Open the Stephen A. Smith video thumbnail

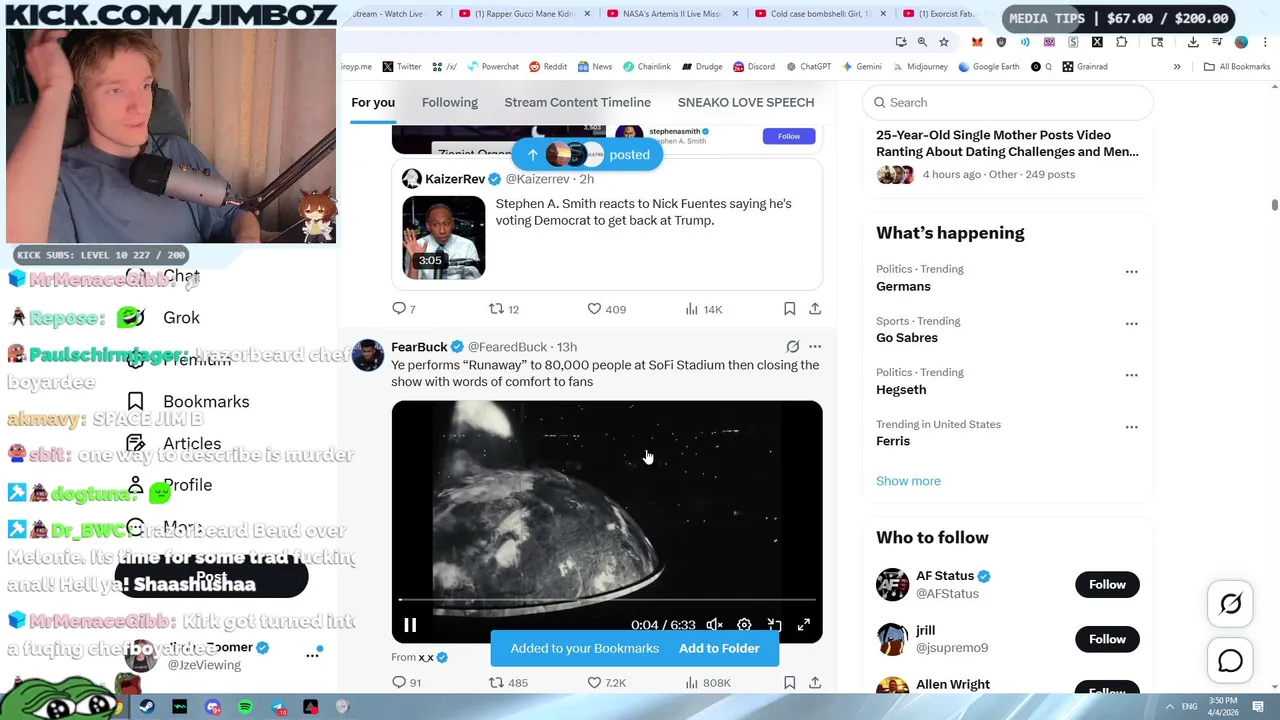click(444, 237)
